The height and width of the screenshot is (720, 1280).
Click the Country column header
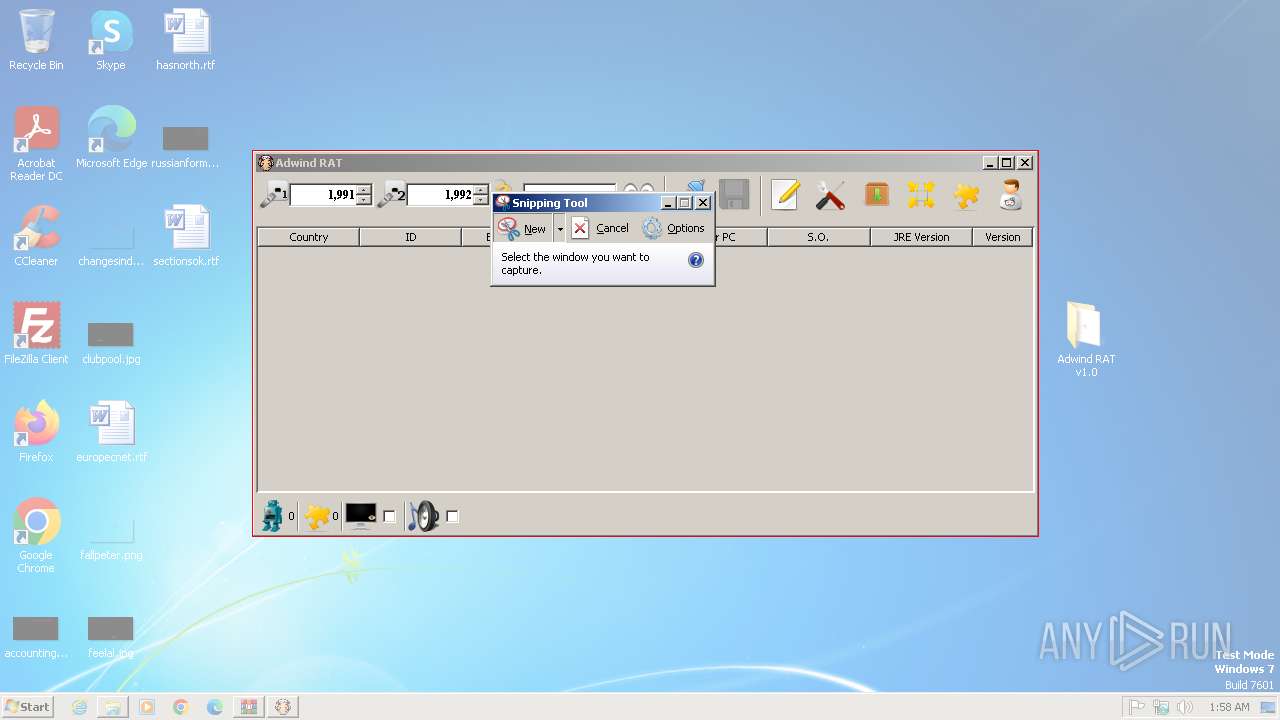[309, 237]
